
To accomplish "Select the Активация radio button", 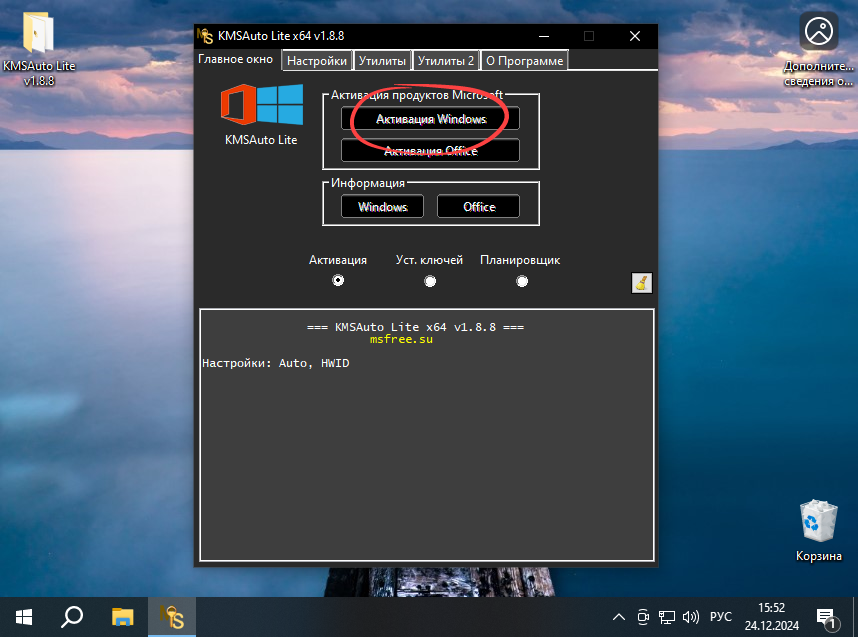I will pos(338,281).
